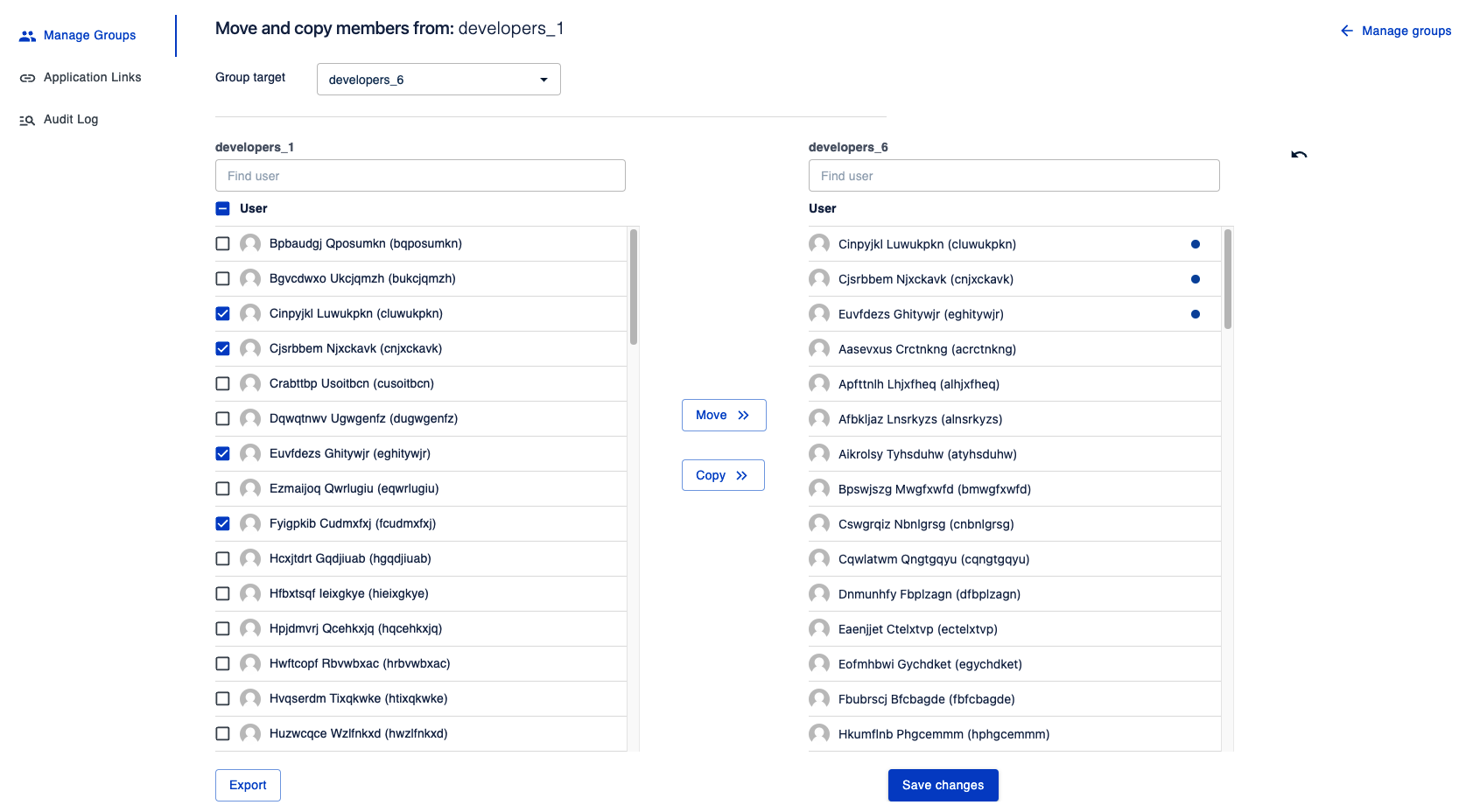Open Audit Log in sidebar

71,119
